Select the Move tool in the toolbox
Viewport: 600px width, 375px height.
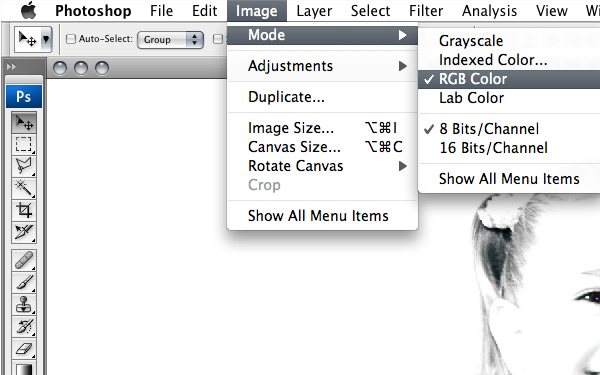click(x=24, y=122)
